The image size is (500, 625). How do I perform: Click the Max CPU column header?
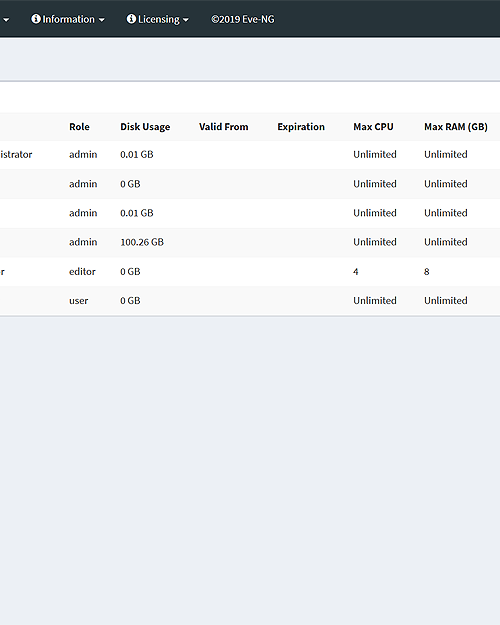373,127
